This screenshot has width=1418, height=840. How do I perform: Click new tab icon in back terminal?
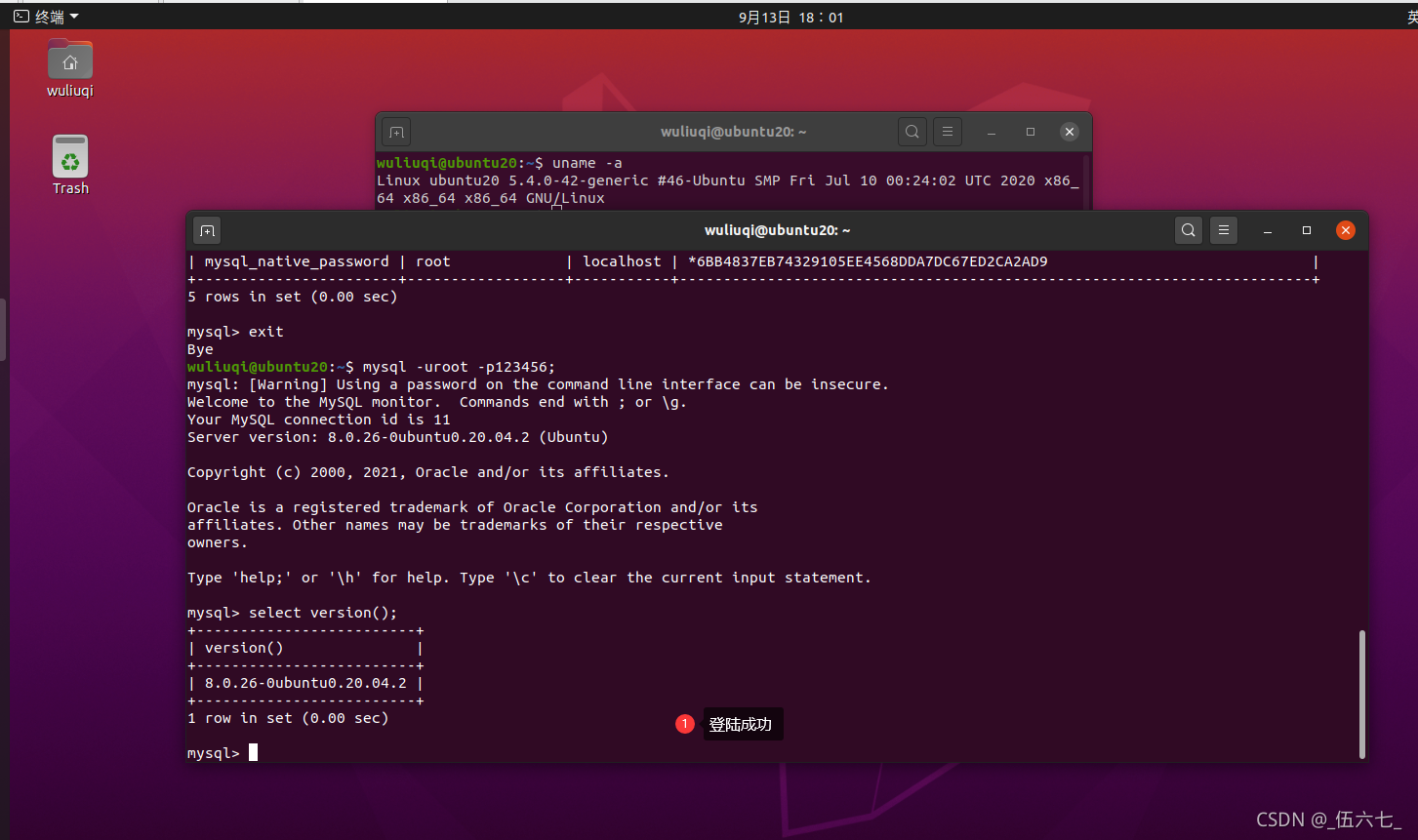[396, 132]
